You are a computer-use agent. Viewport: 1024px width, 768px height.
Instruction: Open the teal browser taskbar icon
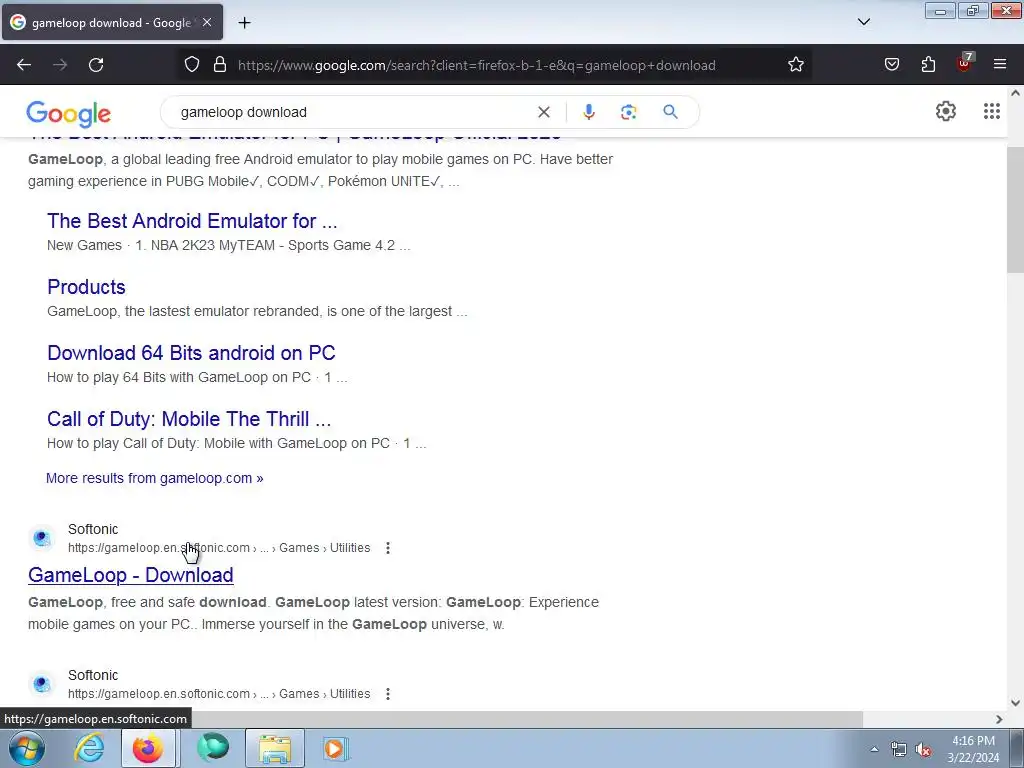pyautogui.click(x=213, y=748)
